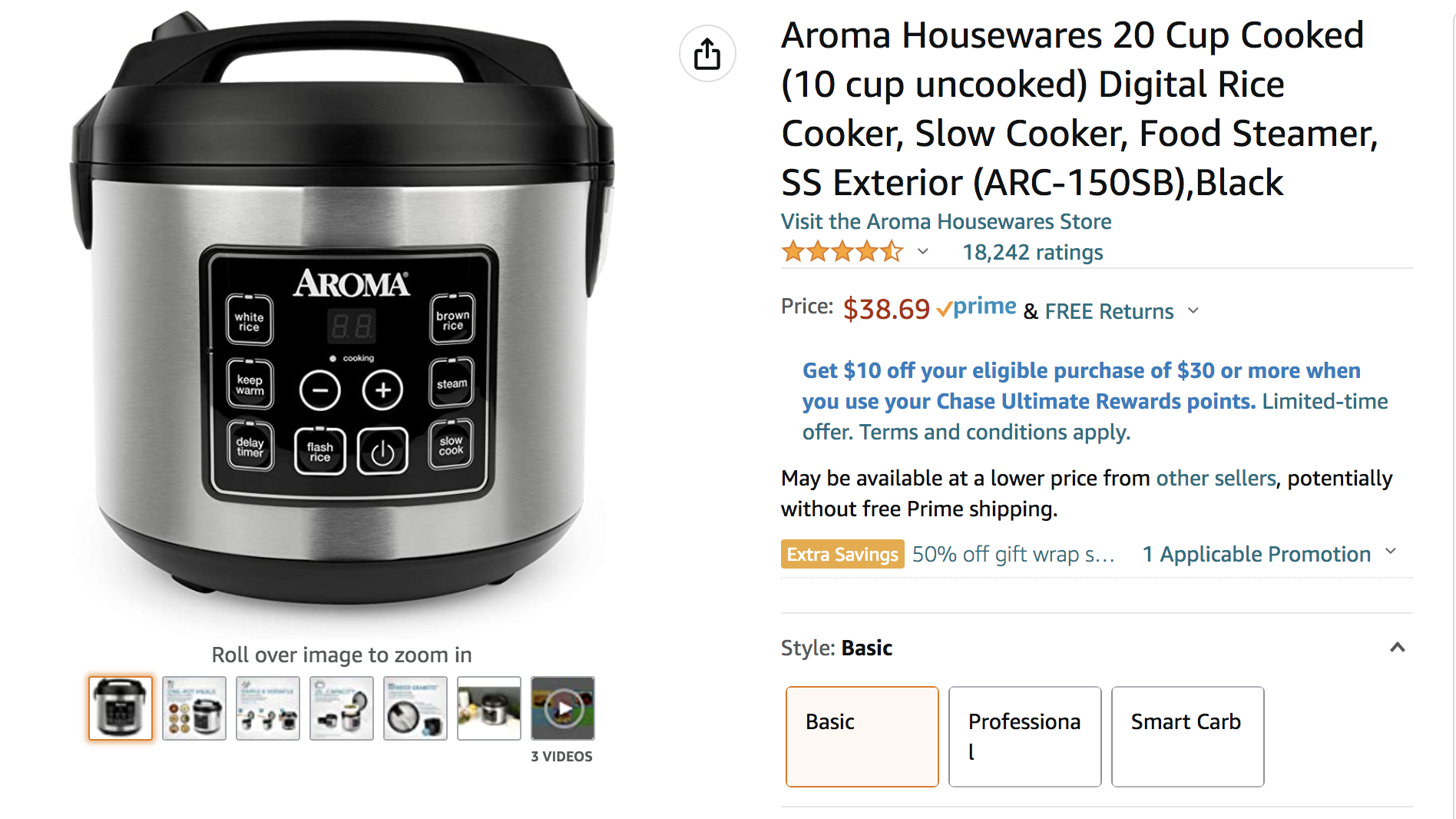Open the other sellers link
The height and width of the screenshot is (819, 1456).
point(1216,478)
